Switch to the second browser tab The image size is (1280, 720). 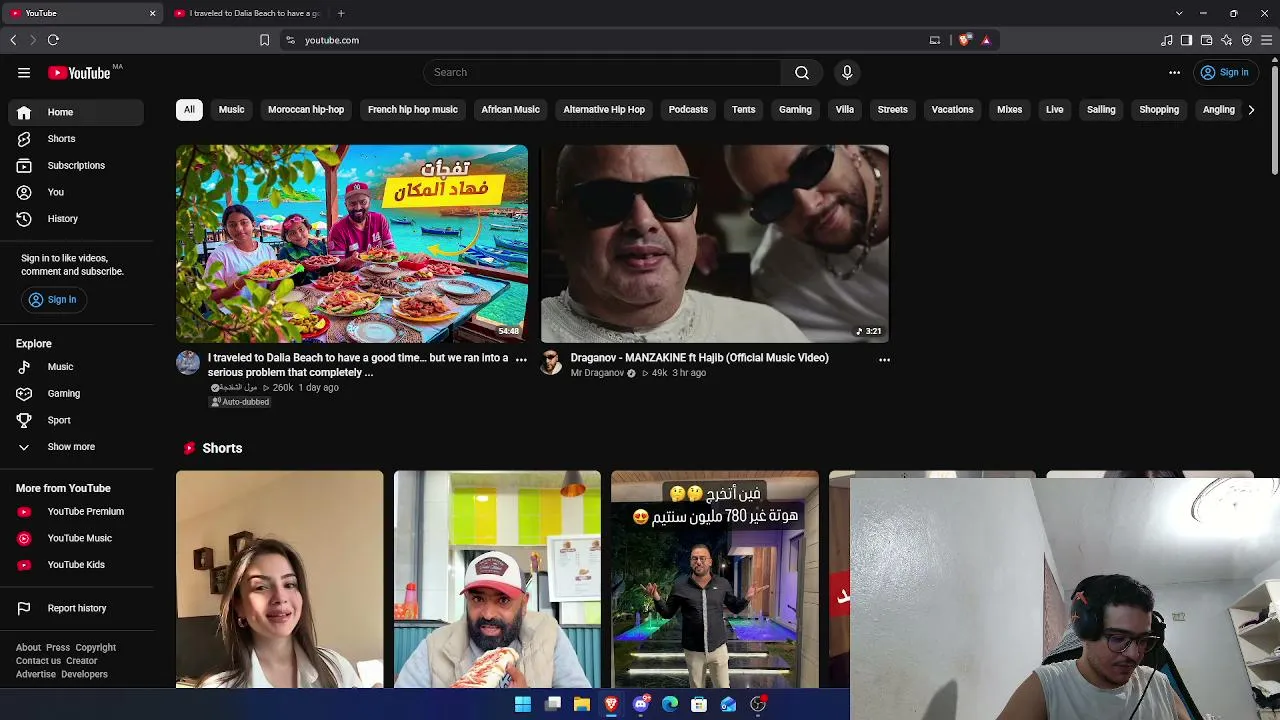247,13
